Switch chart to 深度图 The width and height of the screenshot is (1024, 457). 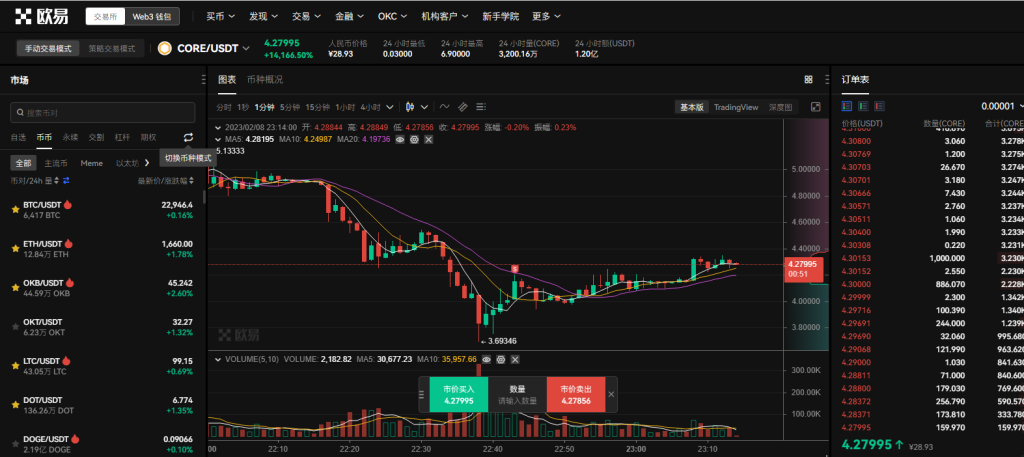coord(780,107)
